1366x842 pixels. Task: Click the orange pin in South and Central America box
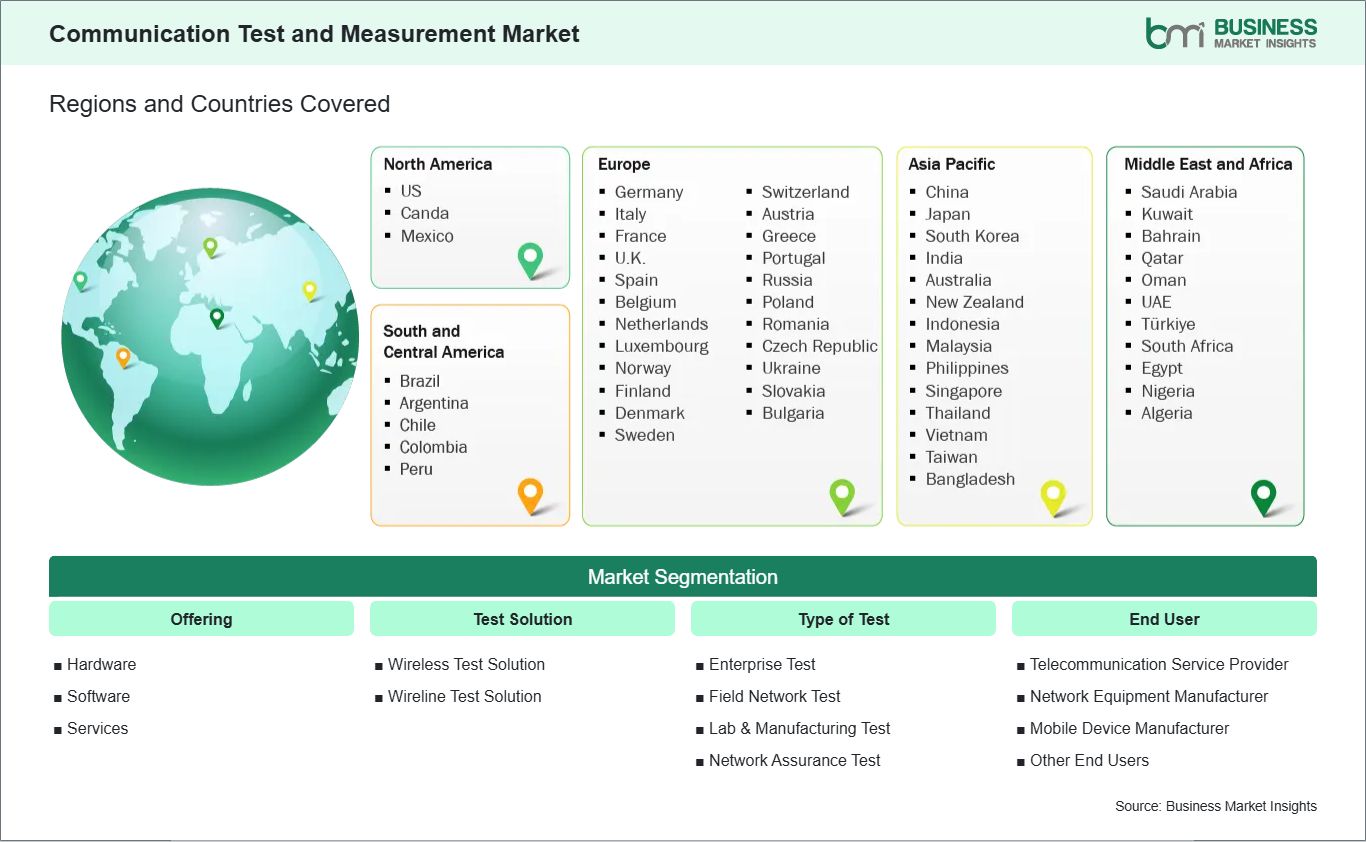click(530, 493)
